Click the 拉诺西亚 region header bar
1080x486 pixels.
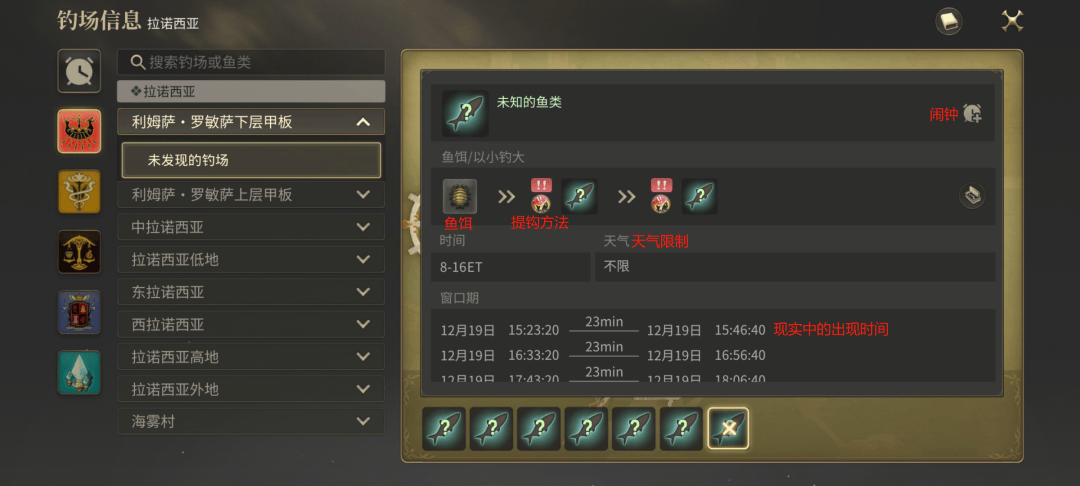(251, 91)
